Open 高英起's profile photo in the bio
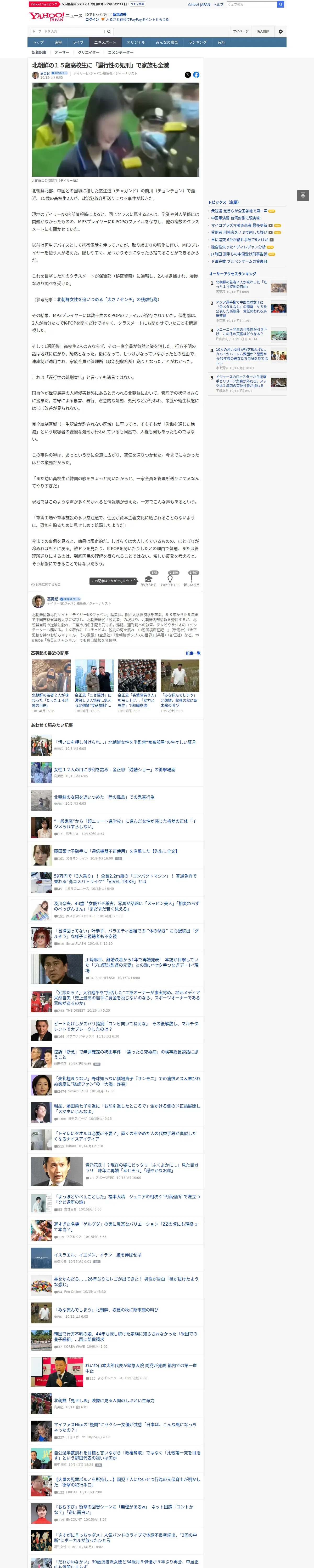Viewport: 314px width, 1568px height. click(x=38, y=601)
